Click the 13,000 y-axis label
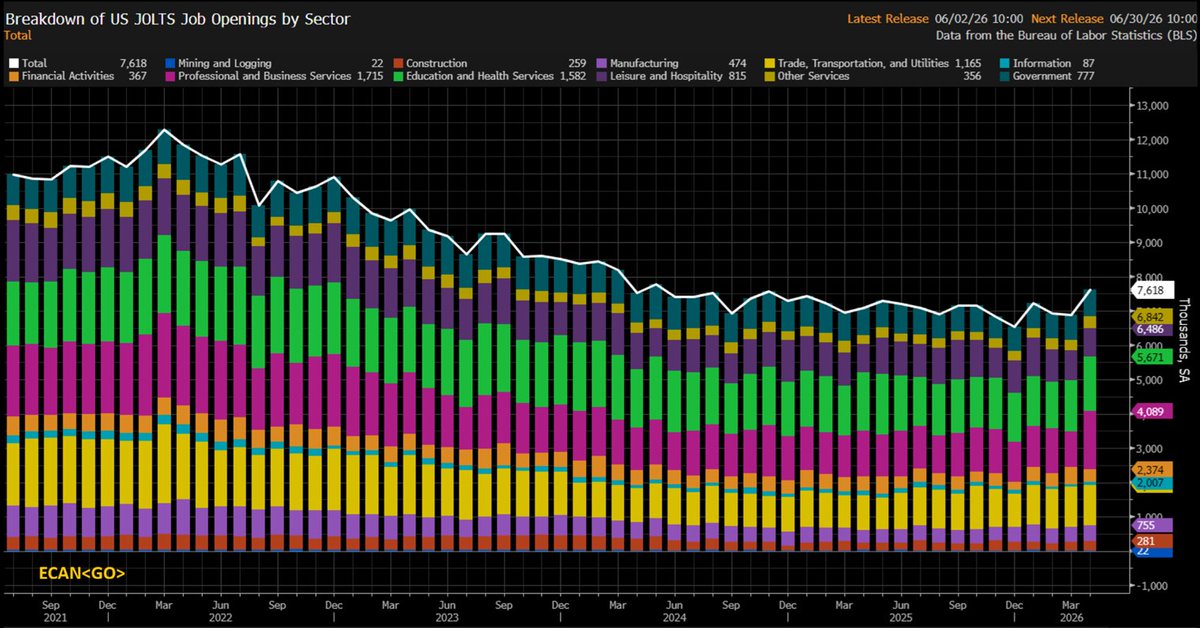Image resolution: width=1200 pixels, height=628 pixels. [1151, 106]
